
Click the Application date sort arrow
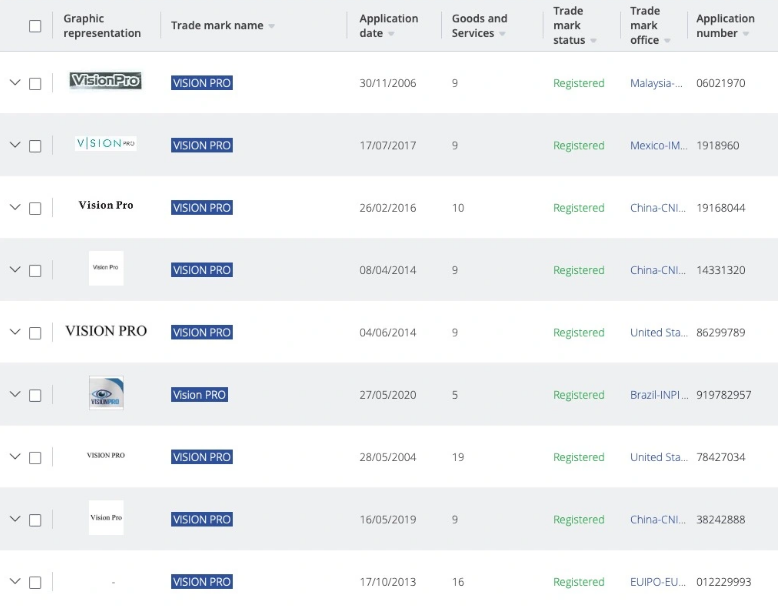coord(391,34)
